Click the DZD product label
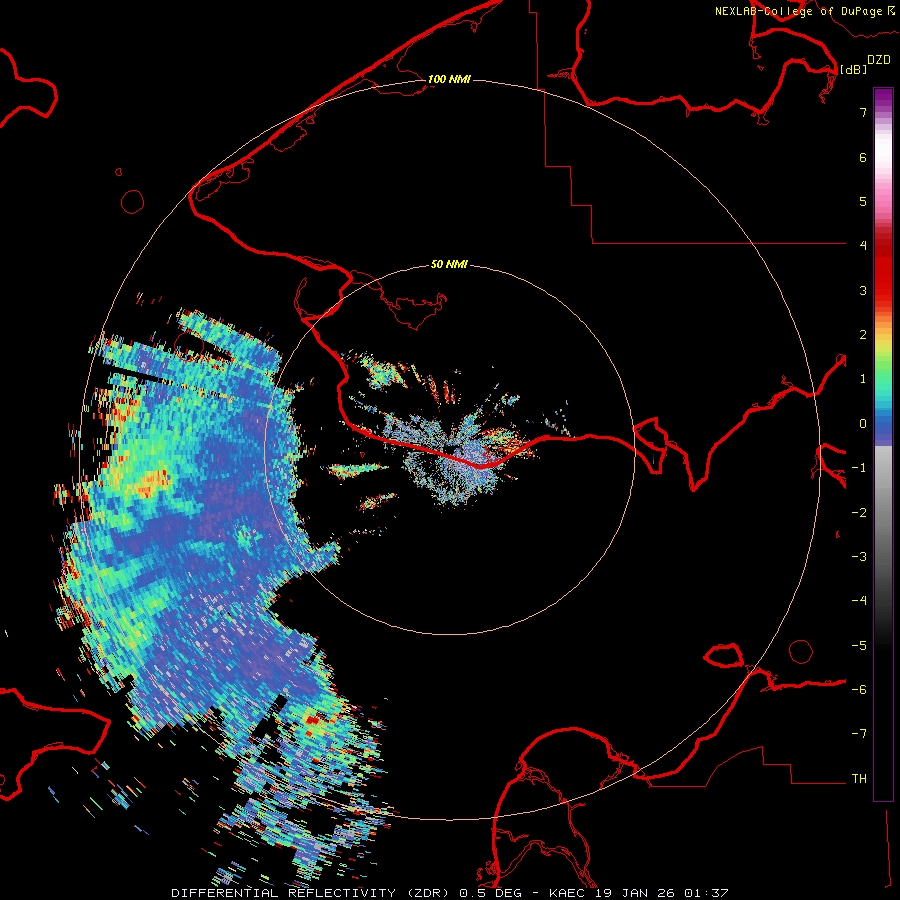Image resolution: width=900 pixels, height=900 pixels. pos(879,60)
